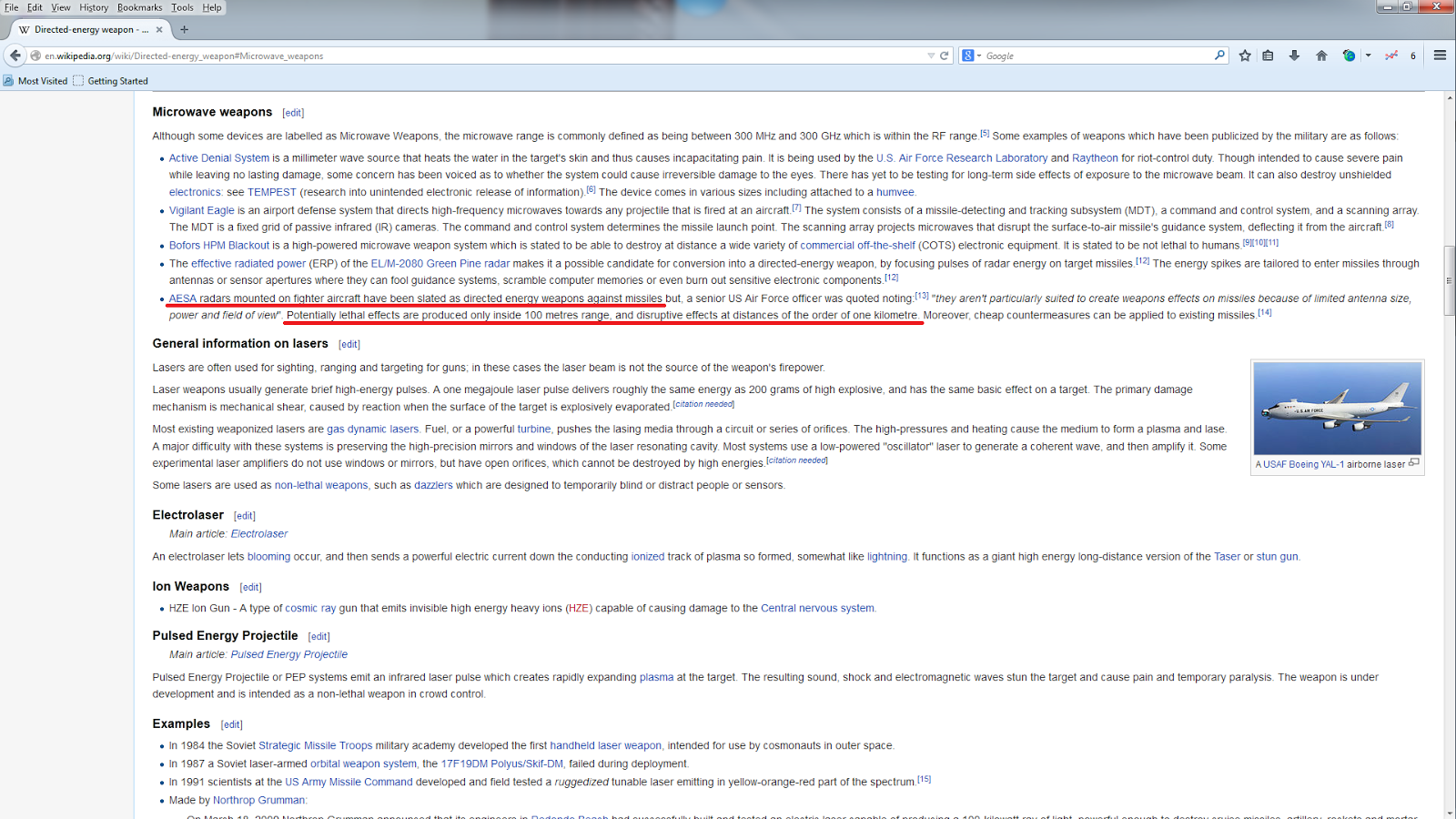Viewport: 1456px width, 819px height.
Task: Open the Downloads arrow icon
Action: click(x=1294, y=56)
